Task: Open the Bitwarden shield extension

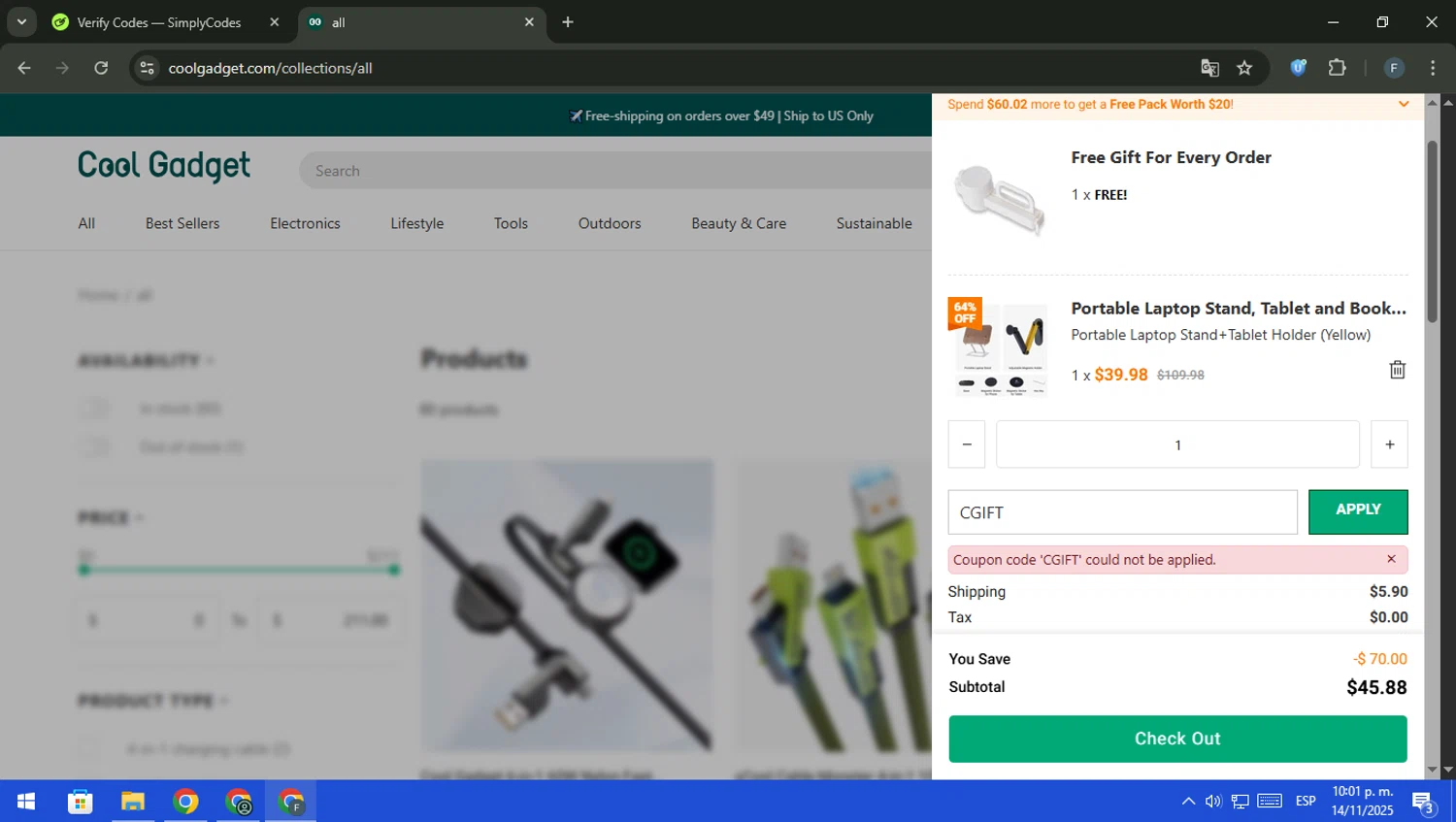Action: coord(1298,68)
